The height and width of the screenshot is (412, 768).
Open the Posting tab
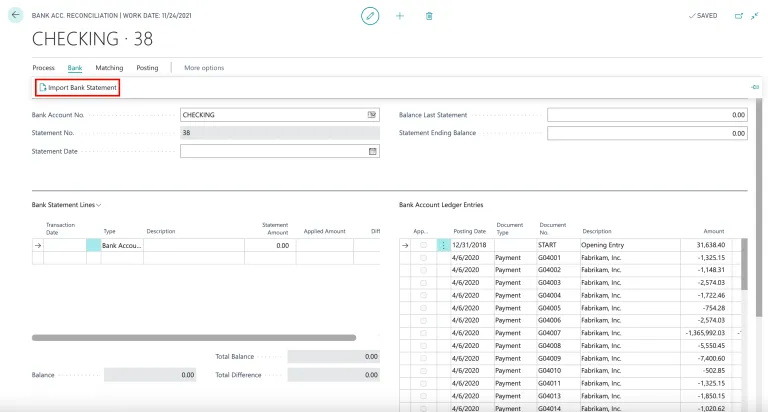point(147,68)
